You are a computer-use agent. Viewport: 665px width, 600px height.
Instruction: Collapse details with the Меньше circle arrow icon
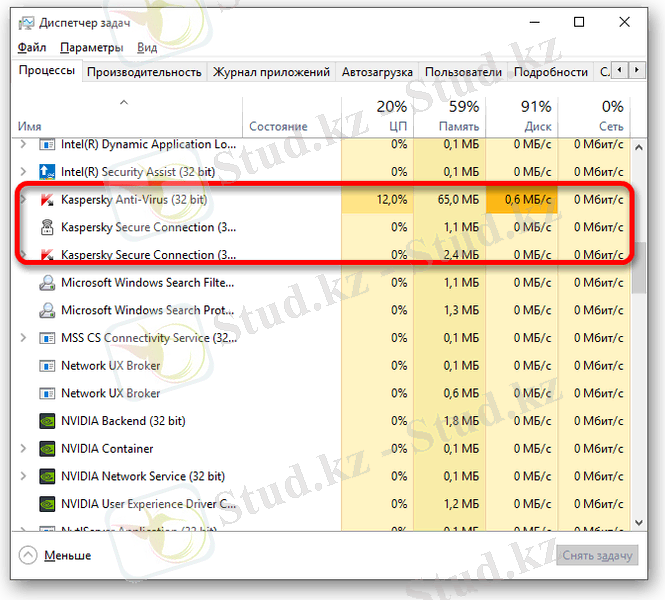tap(28, 555)
